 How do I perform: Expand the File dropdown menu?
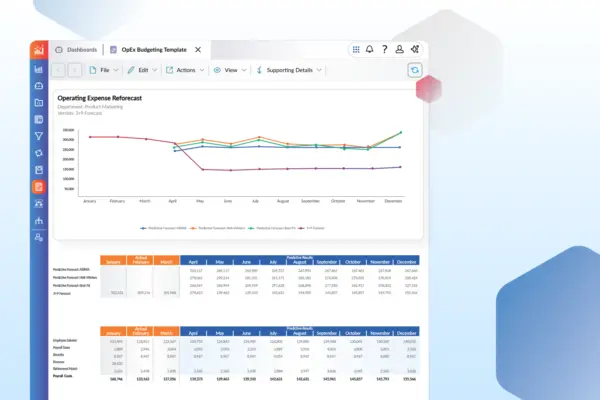[104, 70]
